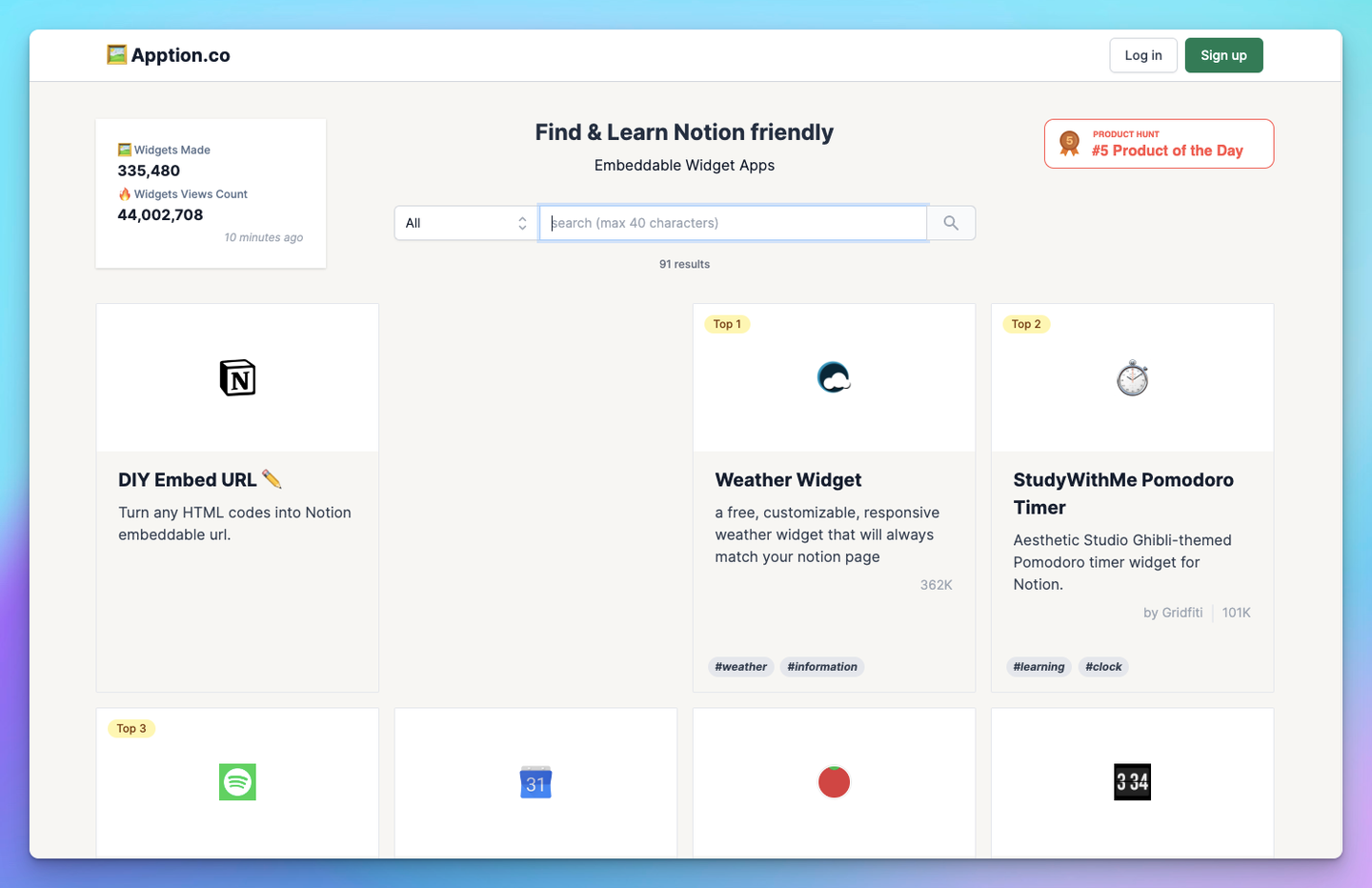Click the Spotify icon in the bottom row
1372x888 pixels.
click(x=236, y=782)
